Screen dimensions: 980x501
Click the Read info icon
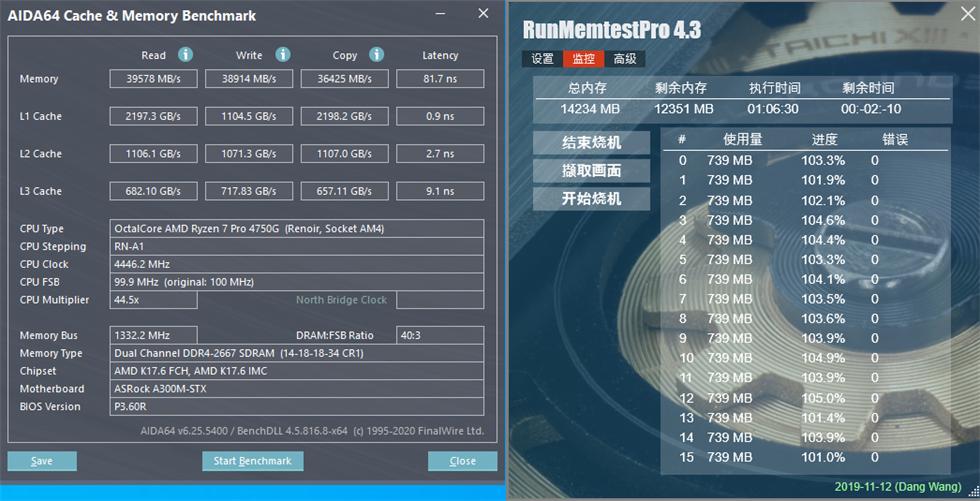pyautogui.click(x=186, y=55)
